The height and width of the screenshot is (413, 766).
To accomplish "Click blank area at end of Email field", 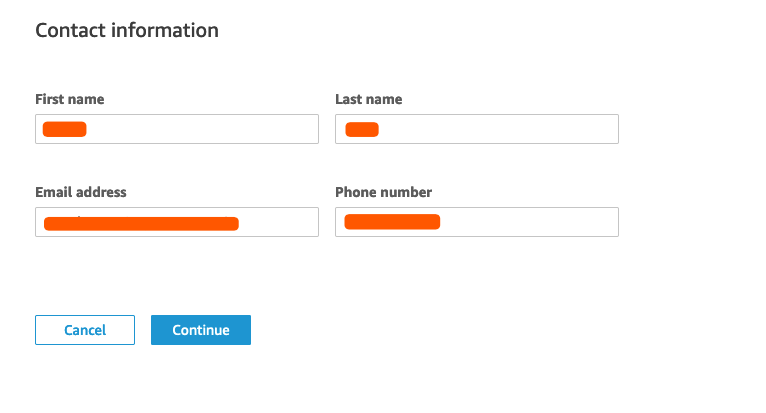I will [x=285, y=222].
